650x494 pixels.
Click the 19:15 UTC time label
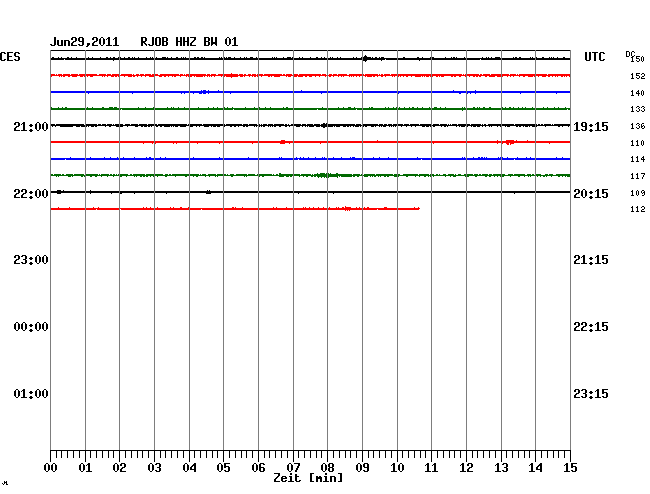(x=591, y=126)
